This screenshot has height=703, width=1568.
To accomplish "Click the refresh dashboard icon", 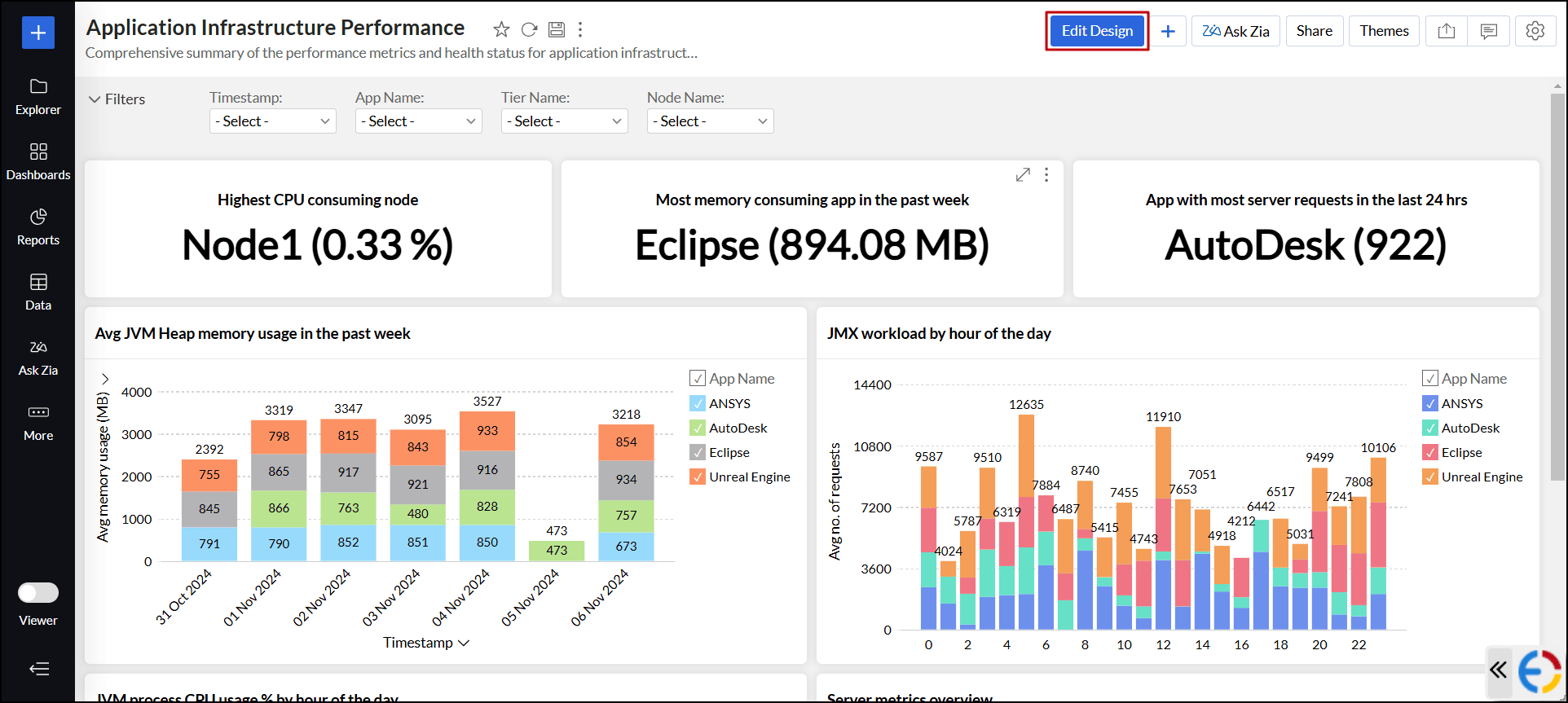I will pyautogui.click(x=529, y=30).
